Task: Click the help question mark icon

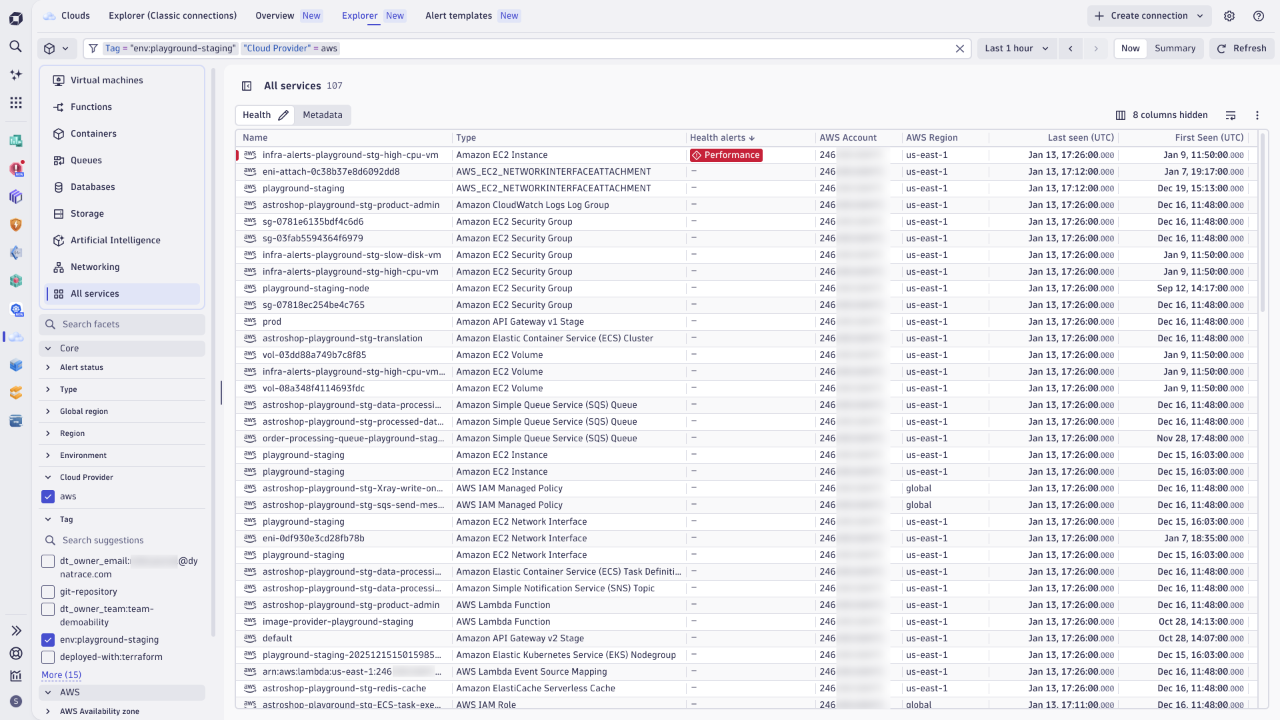Action: pyautogui.click(x=1259, y=16)
